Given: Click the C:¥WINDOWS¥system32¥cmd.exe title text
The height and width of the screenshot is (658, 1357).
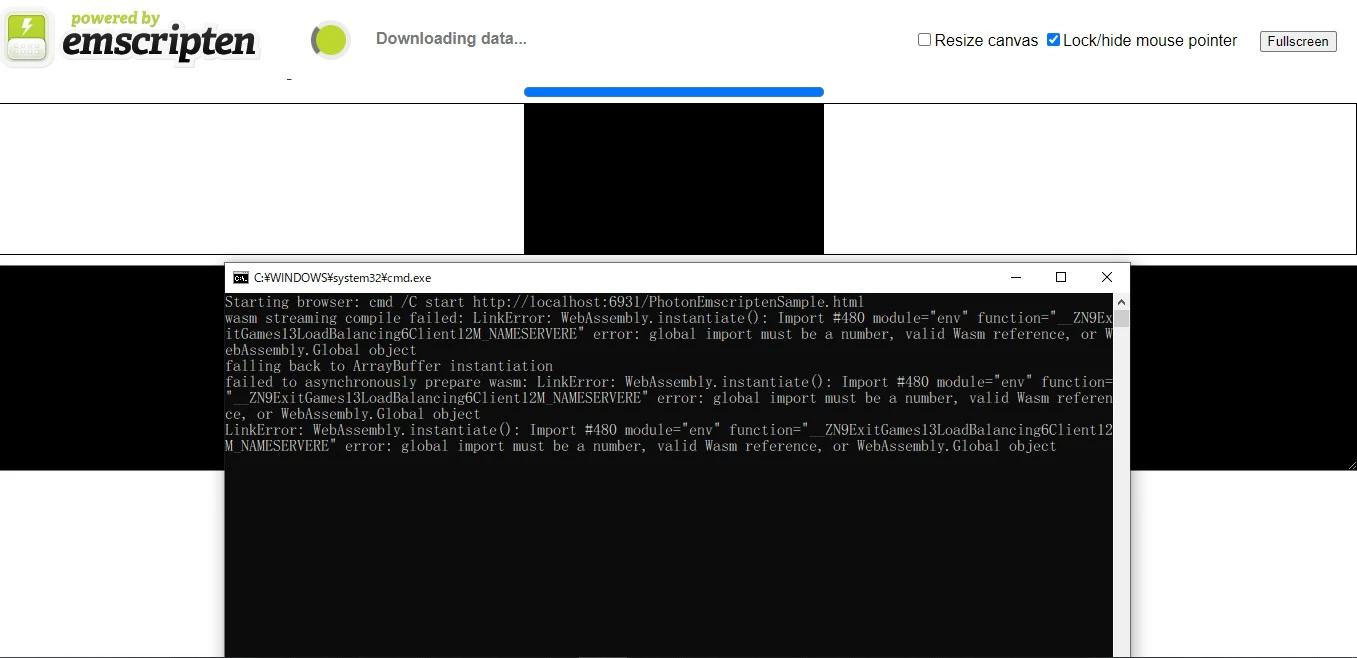Looking at the screenshot, I should point(343,278).
